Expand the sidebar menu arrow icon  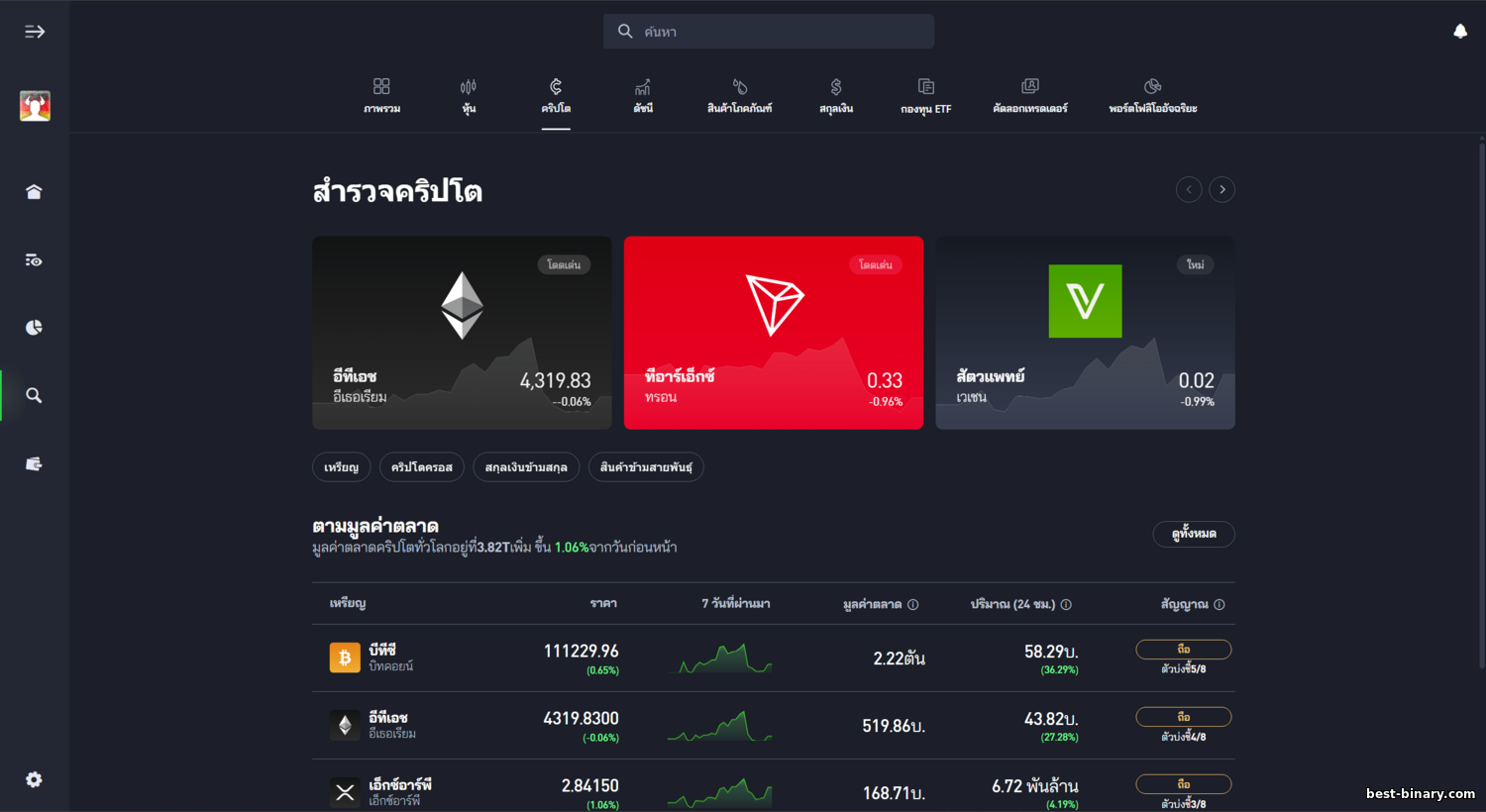pyautogui.click(x=35, y=32)
